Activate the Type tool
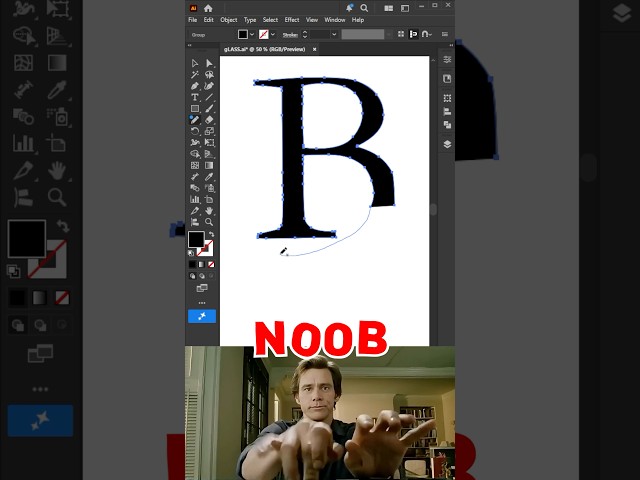Screen dimensions: 640x480 point(195,97)
